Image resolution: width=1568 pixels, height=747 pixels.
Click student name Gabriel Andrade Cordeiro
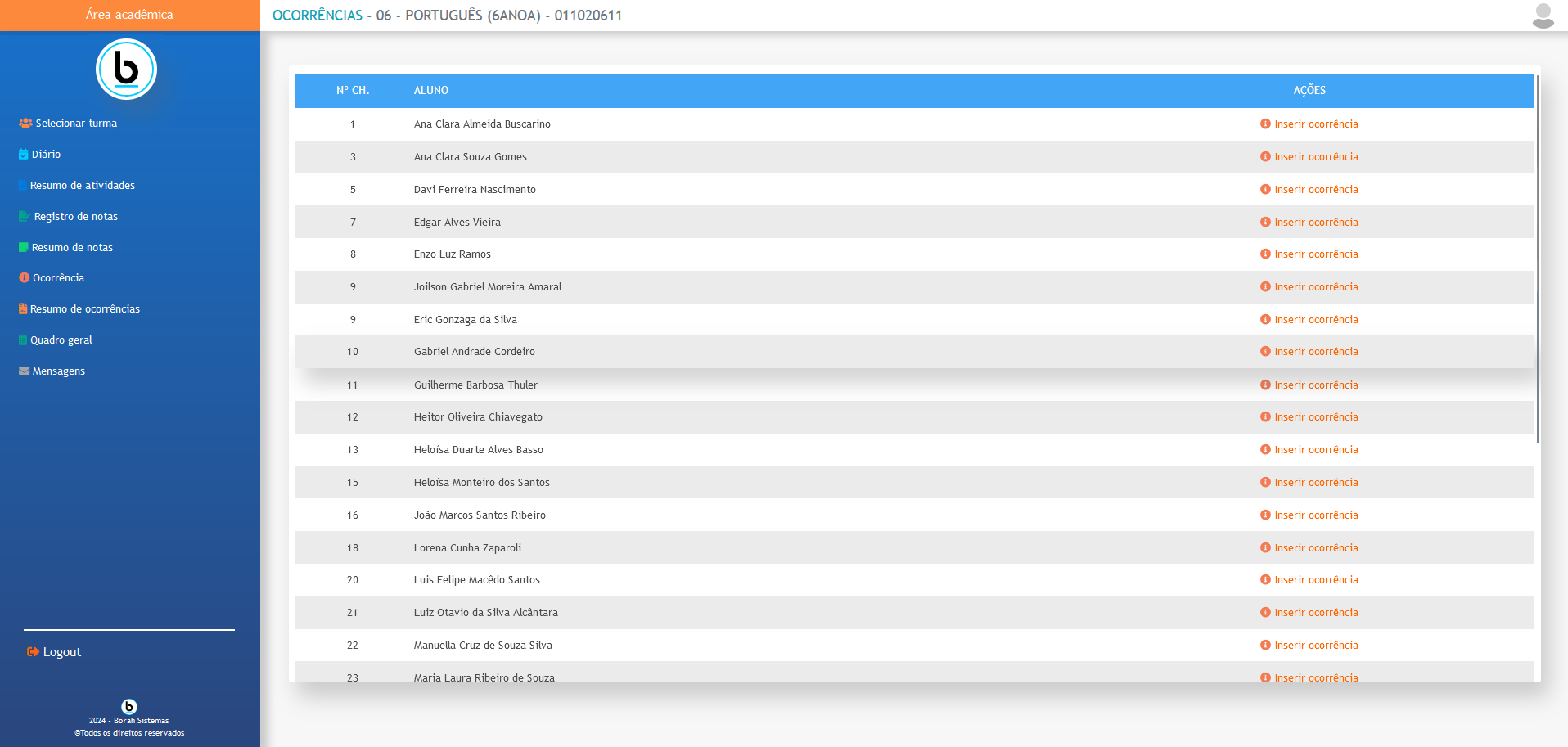(x=475, y=351)
